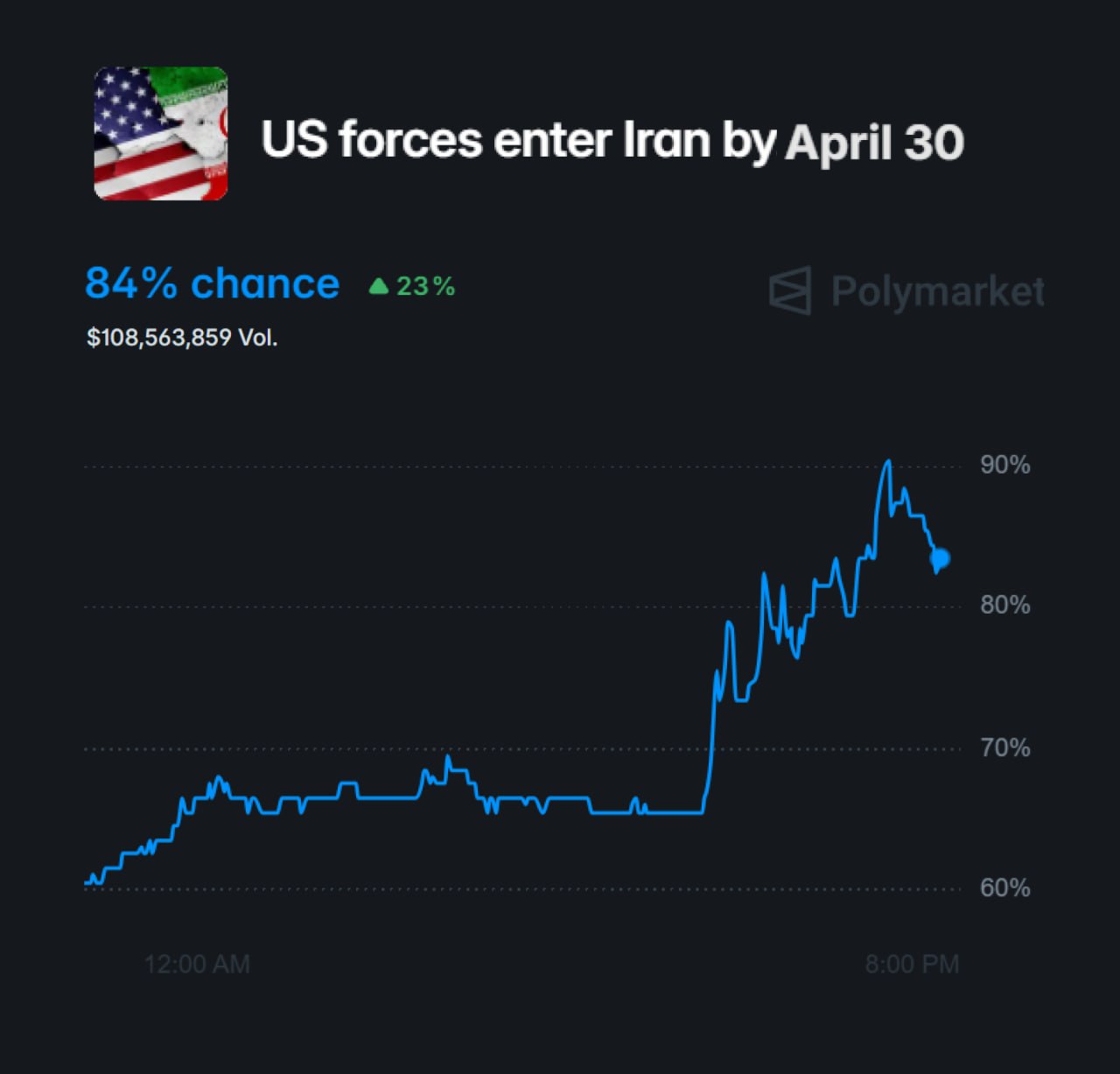The height and width of the screenshot is (1074, 1120).
Task: Click the 80% axis label
Action: point(1004,605)
